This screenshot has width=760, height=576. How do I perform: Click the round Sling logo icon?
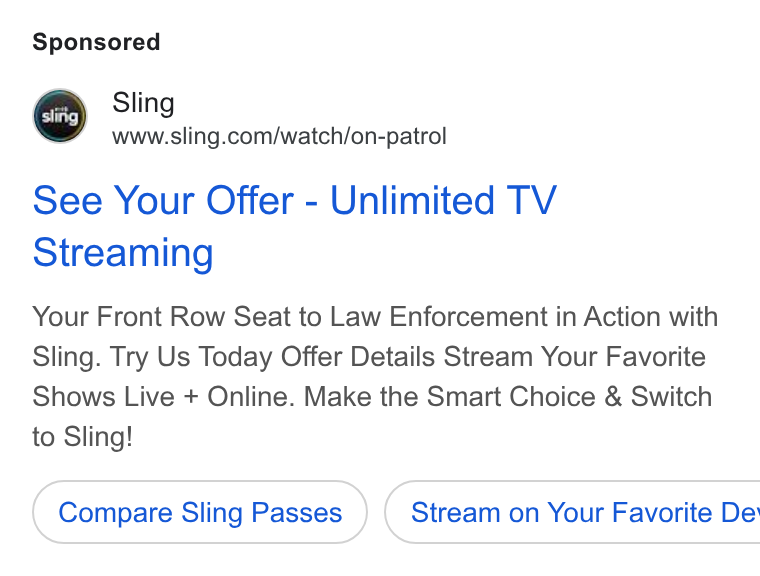point(60,116)
